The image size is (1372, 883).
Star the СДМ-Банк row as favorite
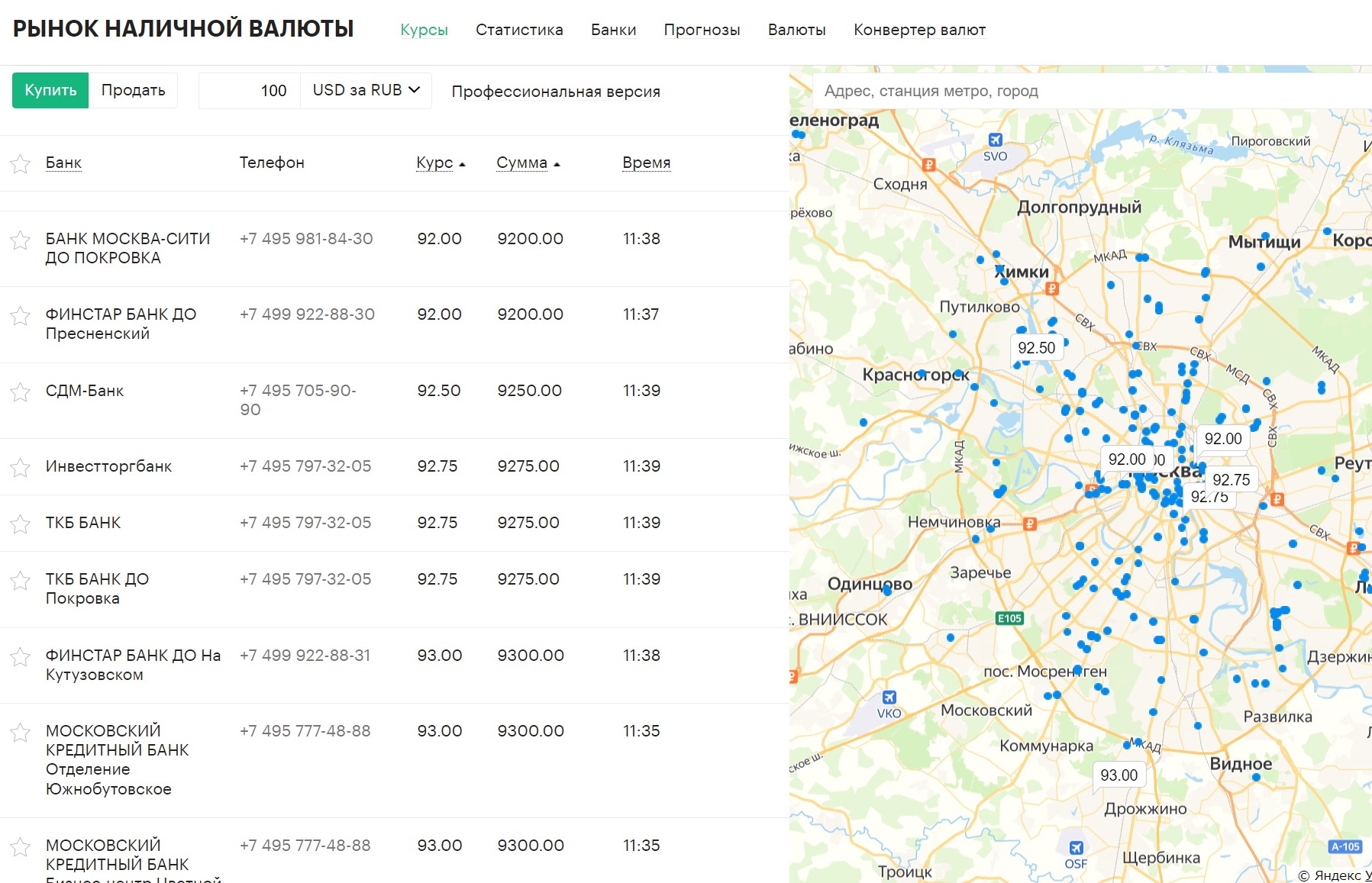coord(20,392)
